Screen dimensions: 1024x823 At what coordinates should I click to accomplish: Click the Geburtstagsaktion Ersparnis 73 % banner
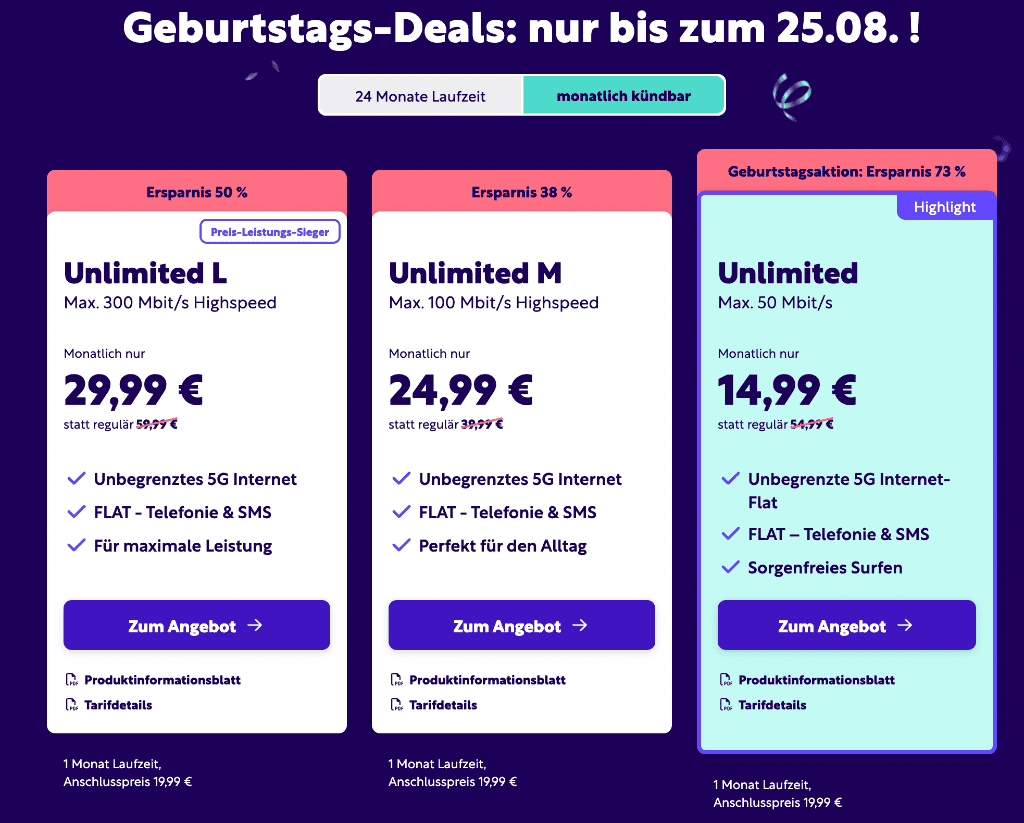[846, 171]
